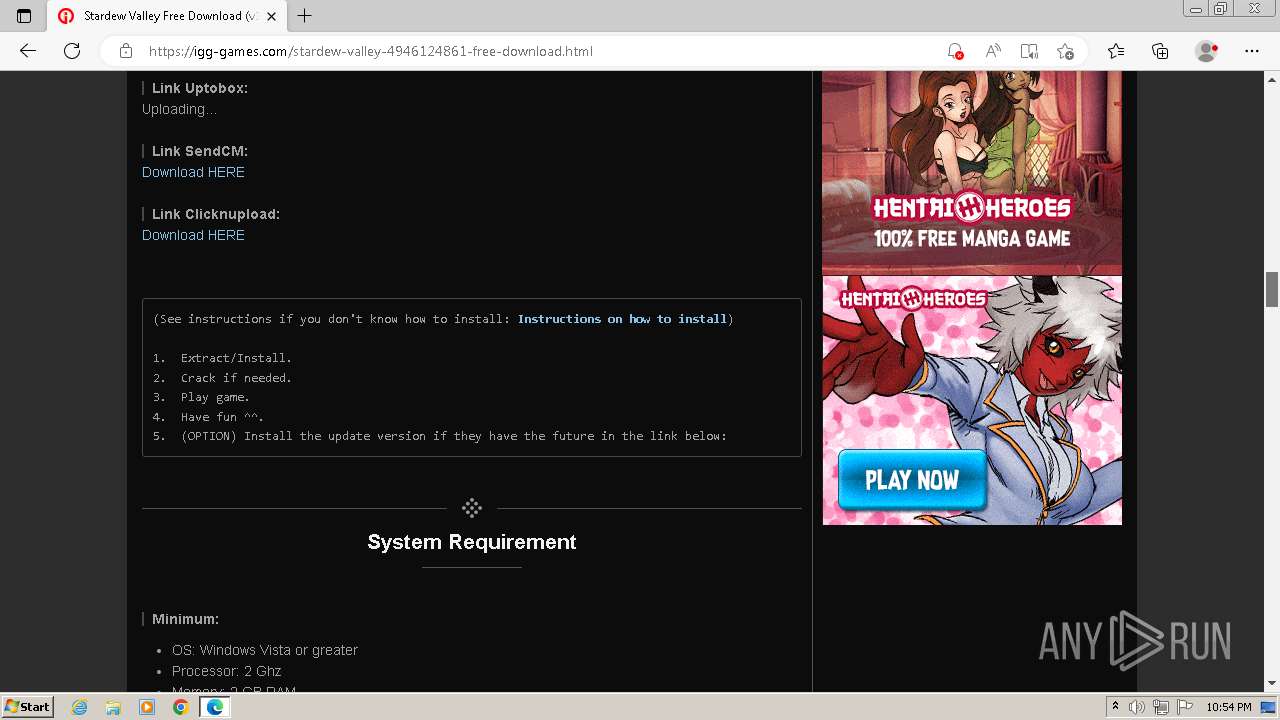
Task: Open Collections icon
Action: [x=1160, y=51]
